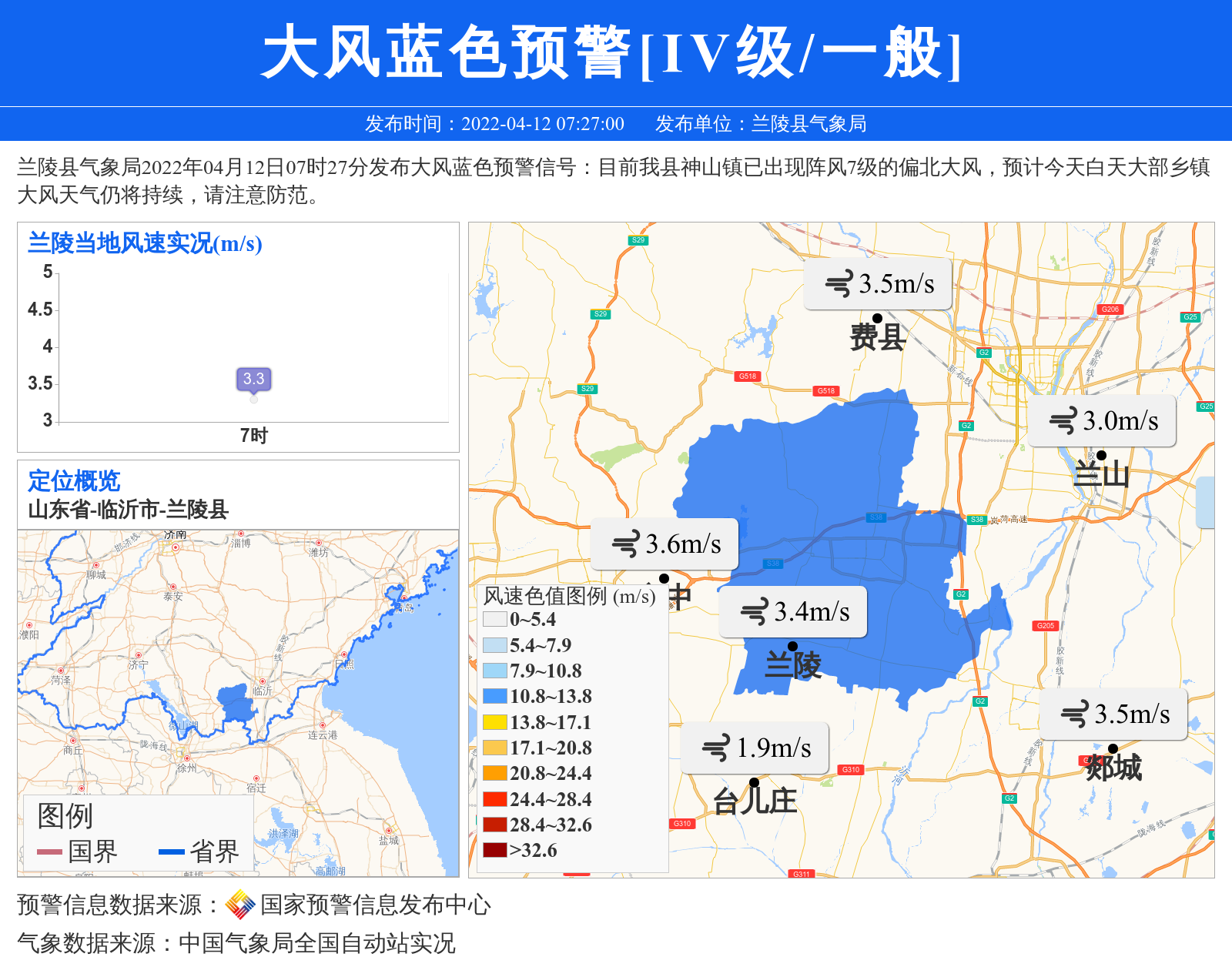
Task: Click the 7时 label on the chart axis
Action: click(x=253, y=436)
